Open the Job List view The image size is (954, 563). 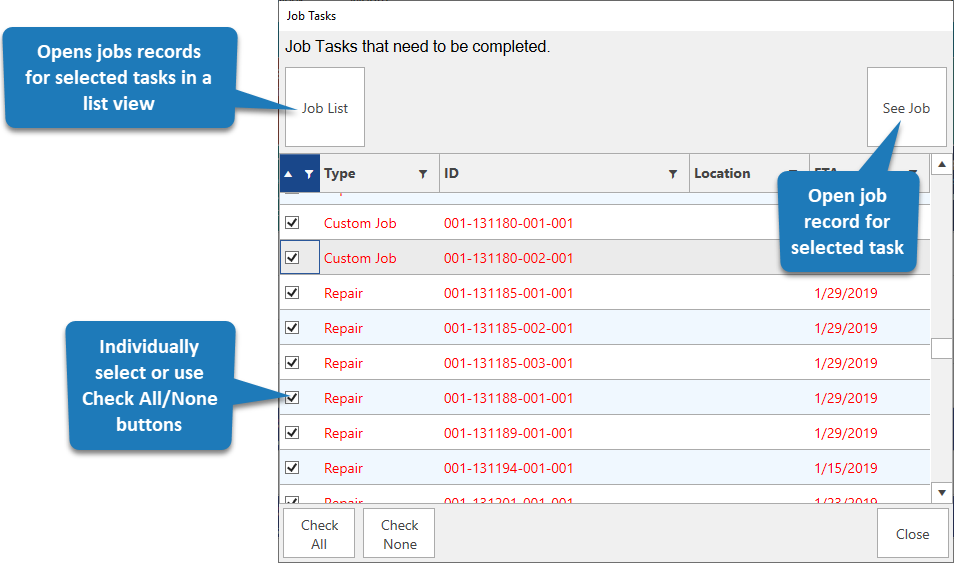click(x=325, y=108)
